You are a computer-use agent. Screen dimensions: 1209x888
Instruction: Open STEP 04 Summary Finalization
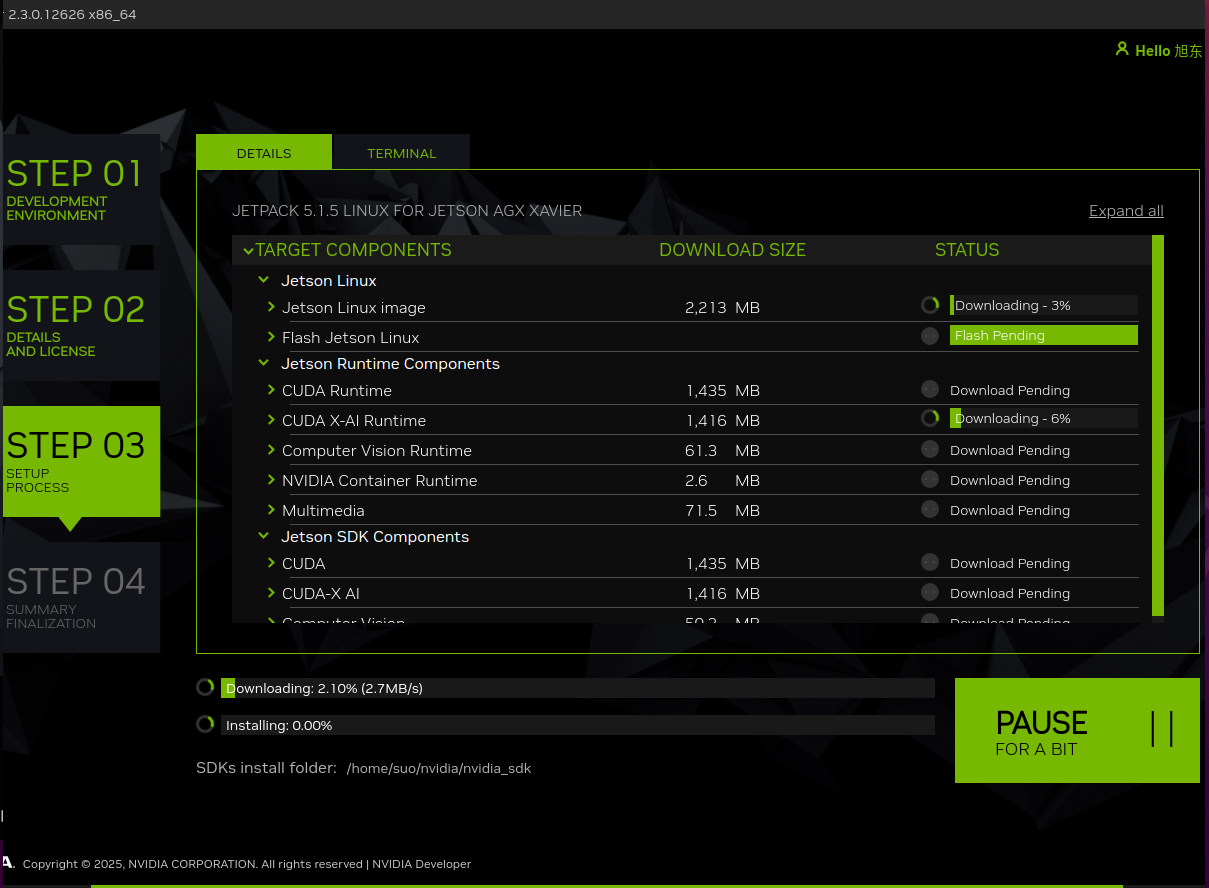coord(80,597)
